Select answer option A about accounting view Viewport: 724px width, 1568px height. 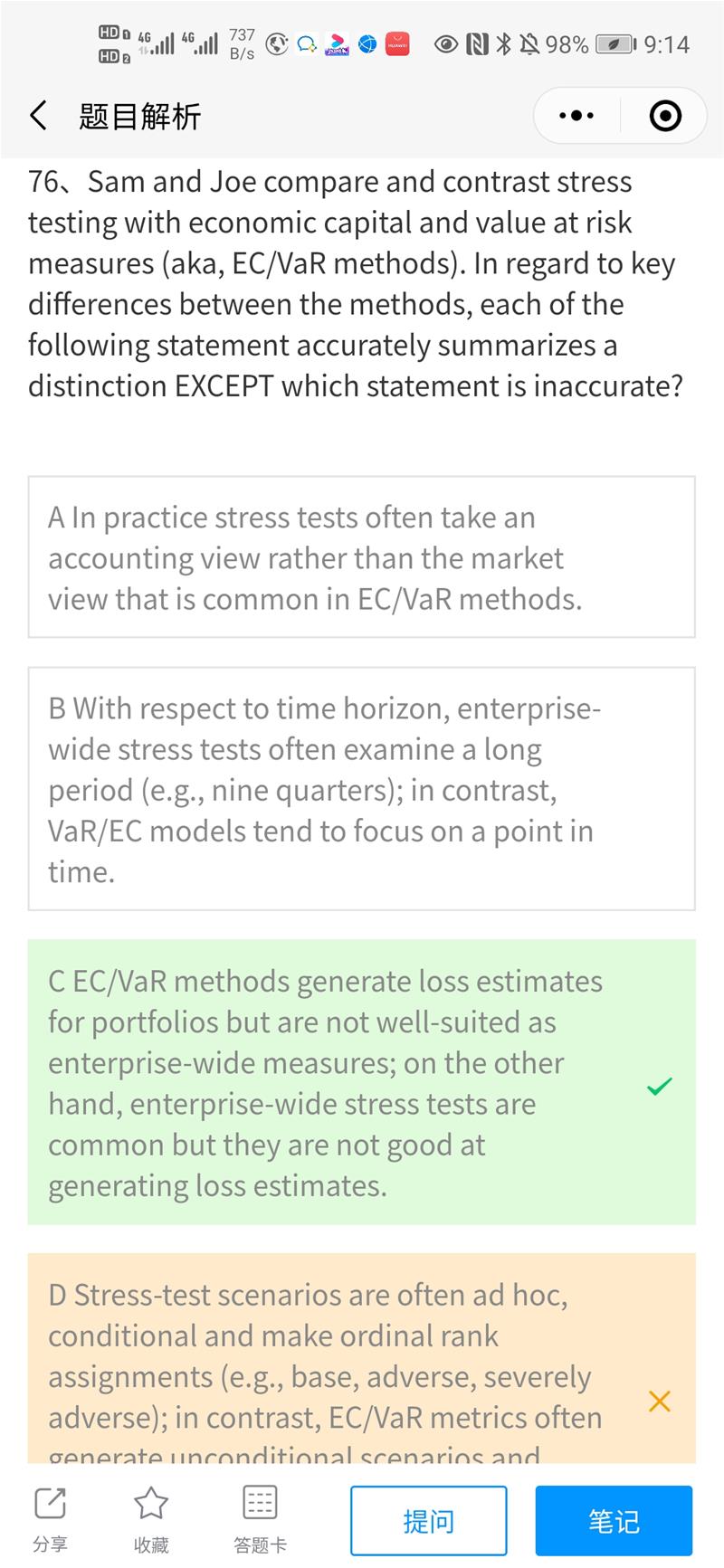361,557
